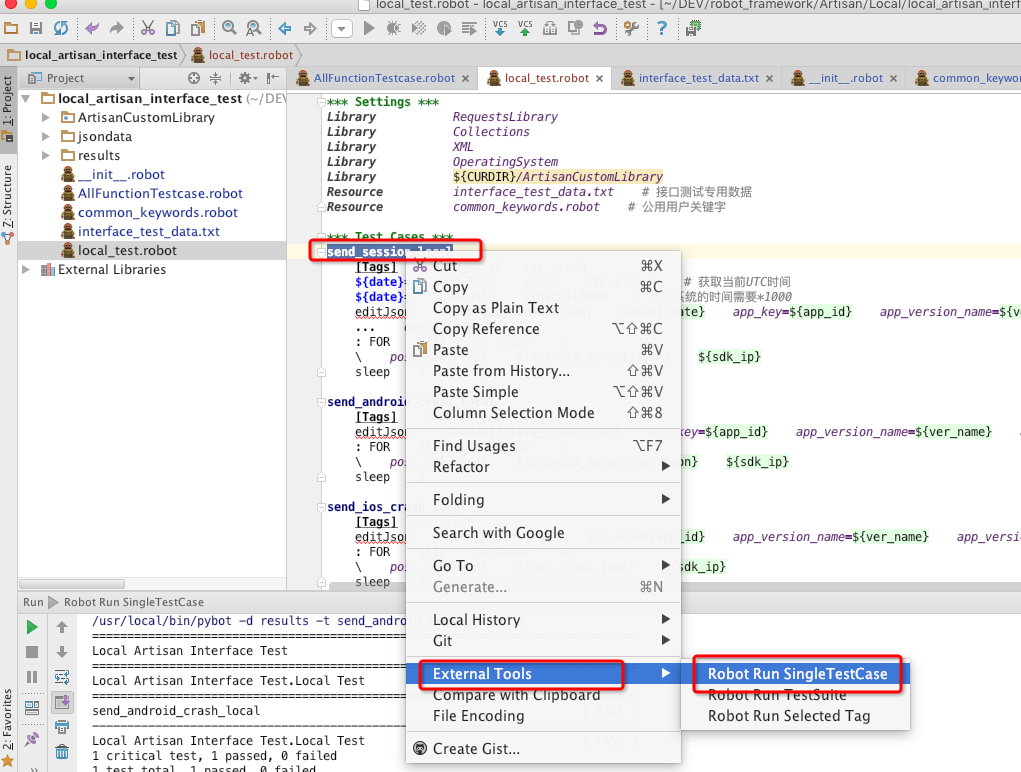The height and width of the screenshot is (772, 1021).
Task: Click the scissors Cut toolbar icon
Action: [x=148, y=29]
